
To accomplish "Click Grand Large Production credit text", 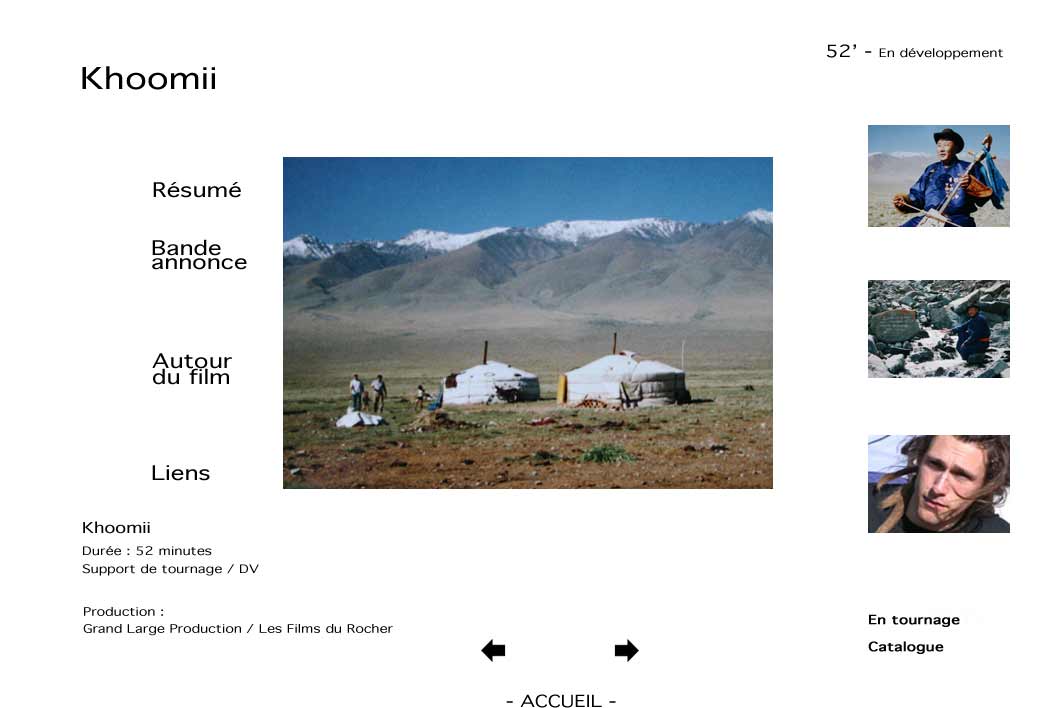I will click(162, 628).
